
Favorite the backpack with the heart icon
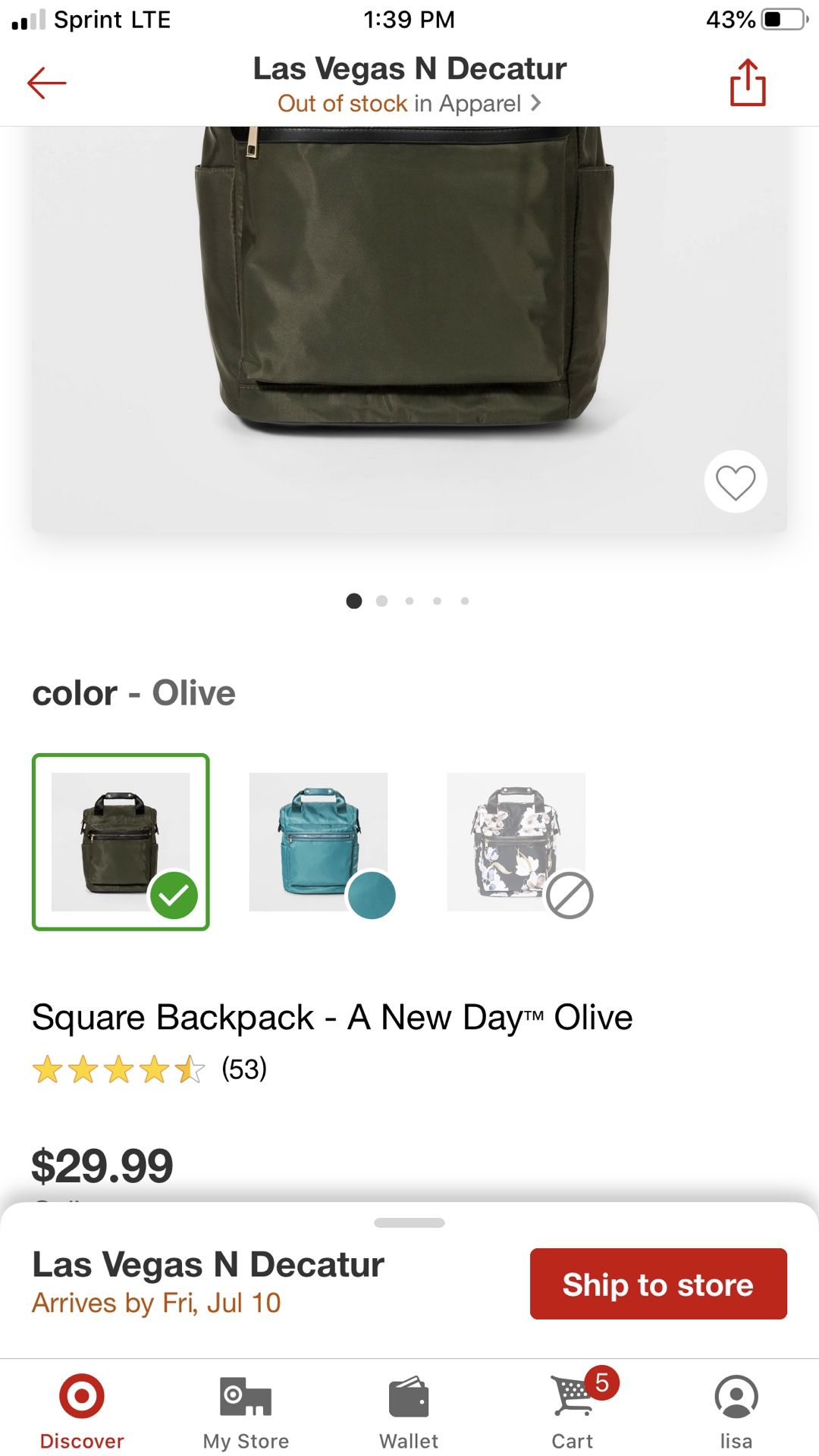[x=735, y=482]
